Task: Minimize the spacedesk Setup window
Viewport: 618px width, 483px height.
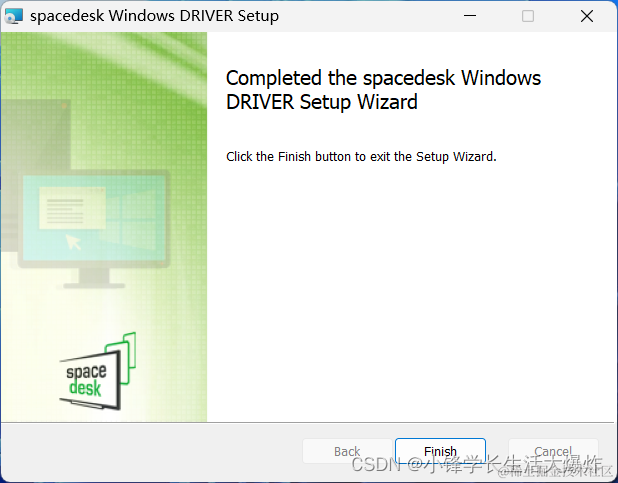Action: click(470, 16)
